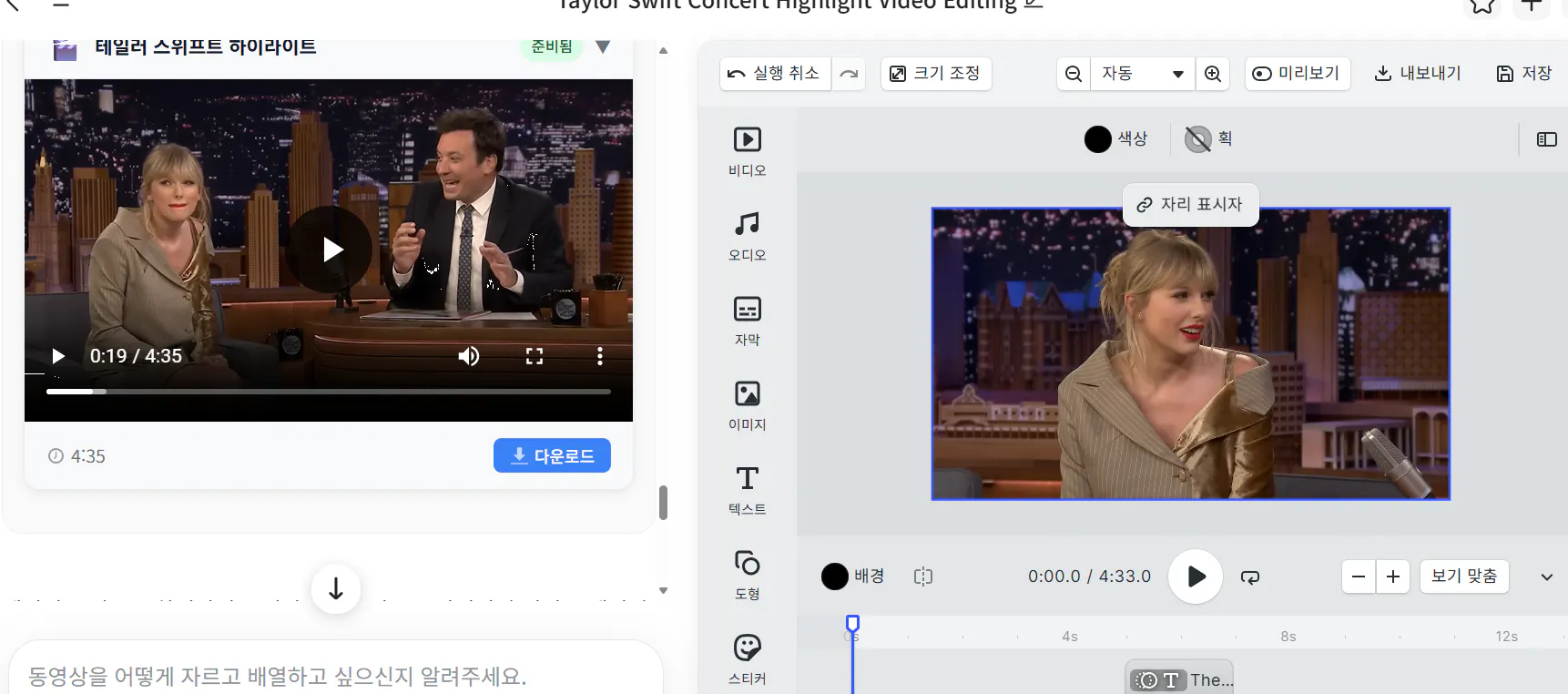Viewport: 1568px width, 694px height.
Task: Click the clapperboard icon on video card
Action: [x=65, y=49]
